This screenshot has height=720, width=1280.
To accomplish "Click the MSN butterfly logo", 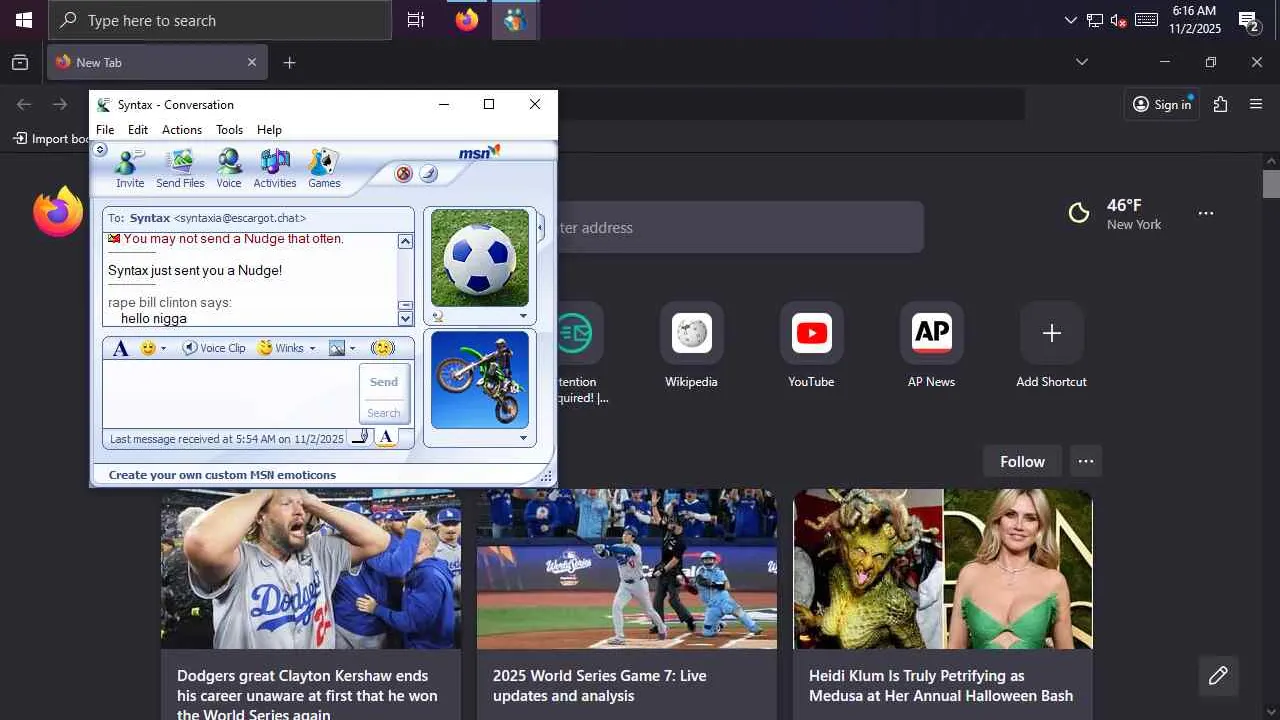I will click(x=480, y=152).
